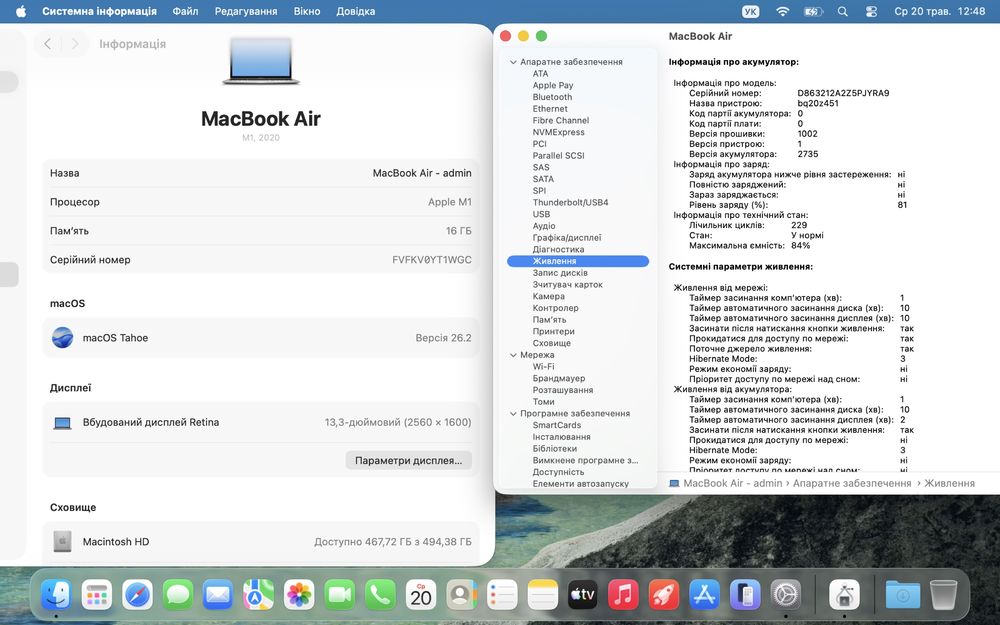Open Launchpad apps grid in Dock
This screenshot has height=625, width=1000.
pyautogui.click(x=96, y=595)
